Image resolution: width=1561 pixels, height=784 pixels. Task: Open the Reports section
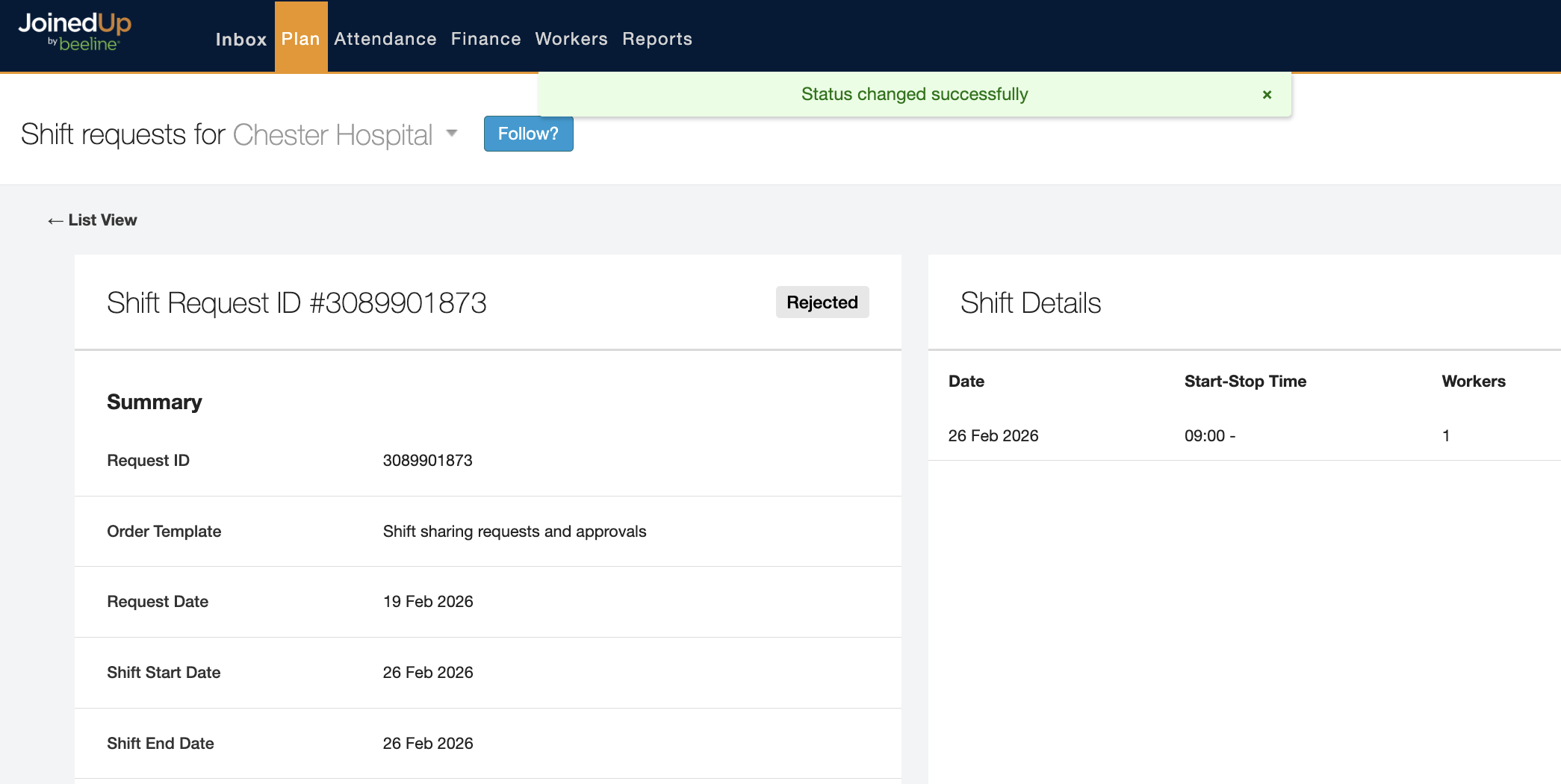pyautogui.click(x=657, y=39)
